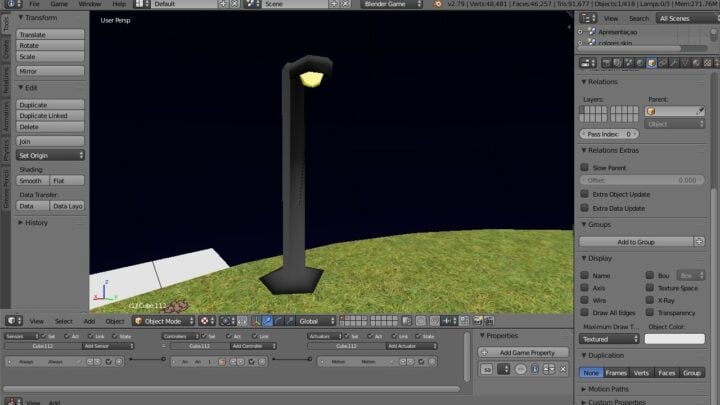Viewport: 720px width, 405px height.
Task: Click the outliner editor type icon
Action: [586, 18]
